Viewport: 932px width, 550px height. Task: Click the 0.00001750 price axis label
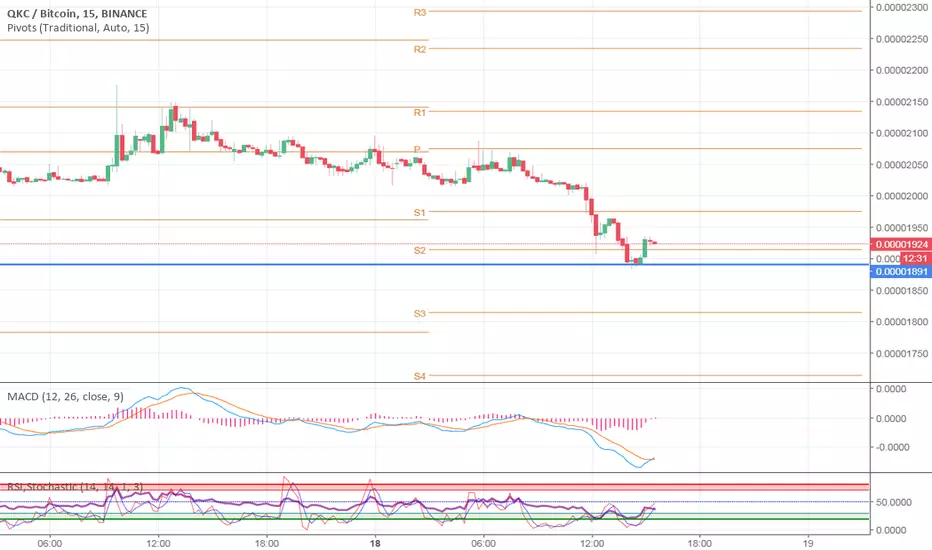click(902, 353)
